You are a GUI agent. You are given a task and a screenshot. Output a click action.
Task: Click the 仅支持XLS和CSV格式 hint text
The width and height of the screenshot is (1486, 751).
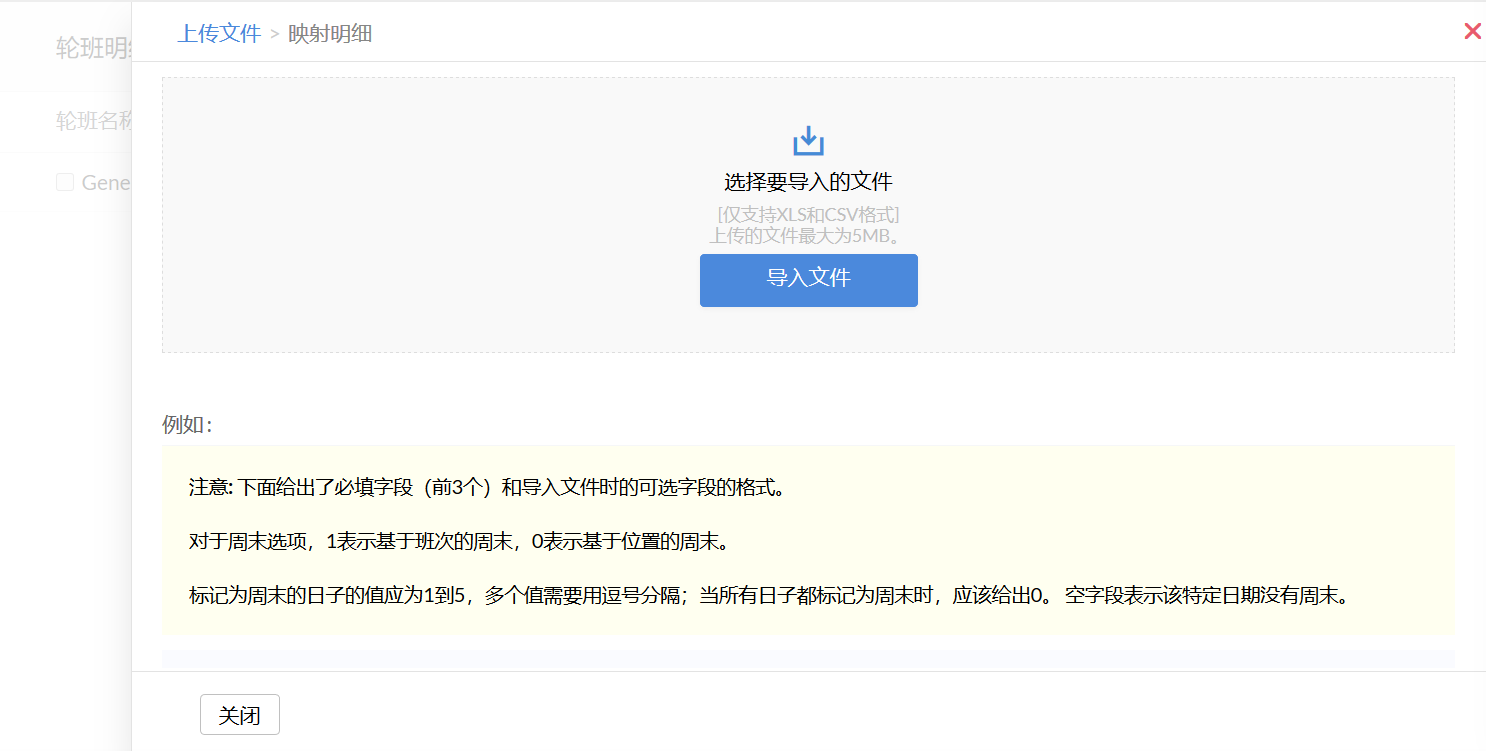[808, 214]
